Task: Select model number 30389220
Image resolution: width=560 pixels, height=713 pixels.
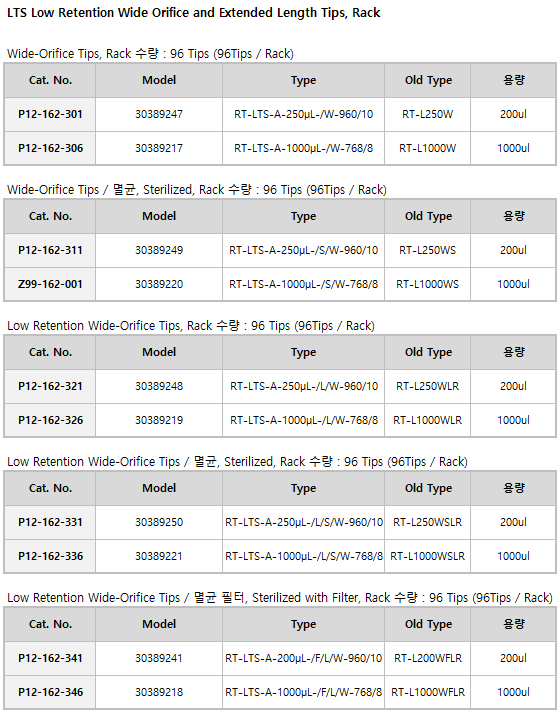Action: coord(159,284)
